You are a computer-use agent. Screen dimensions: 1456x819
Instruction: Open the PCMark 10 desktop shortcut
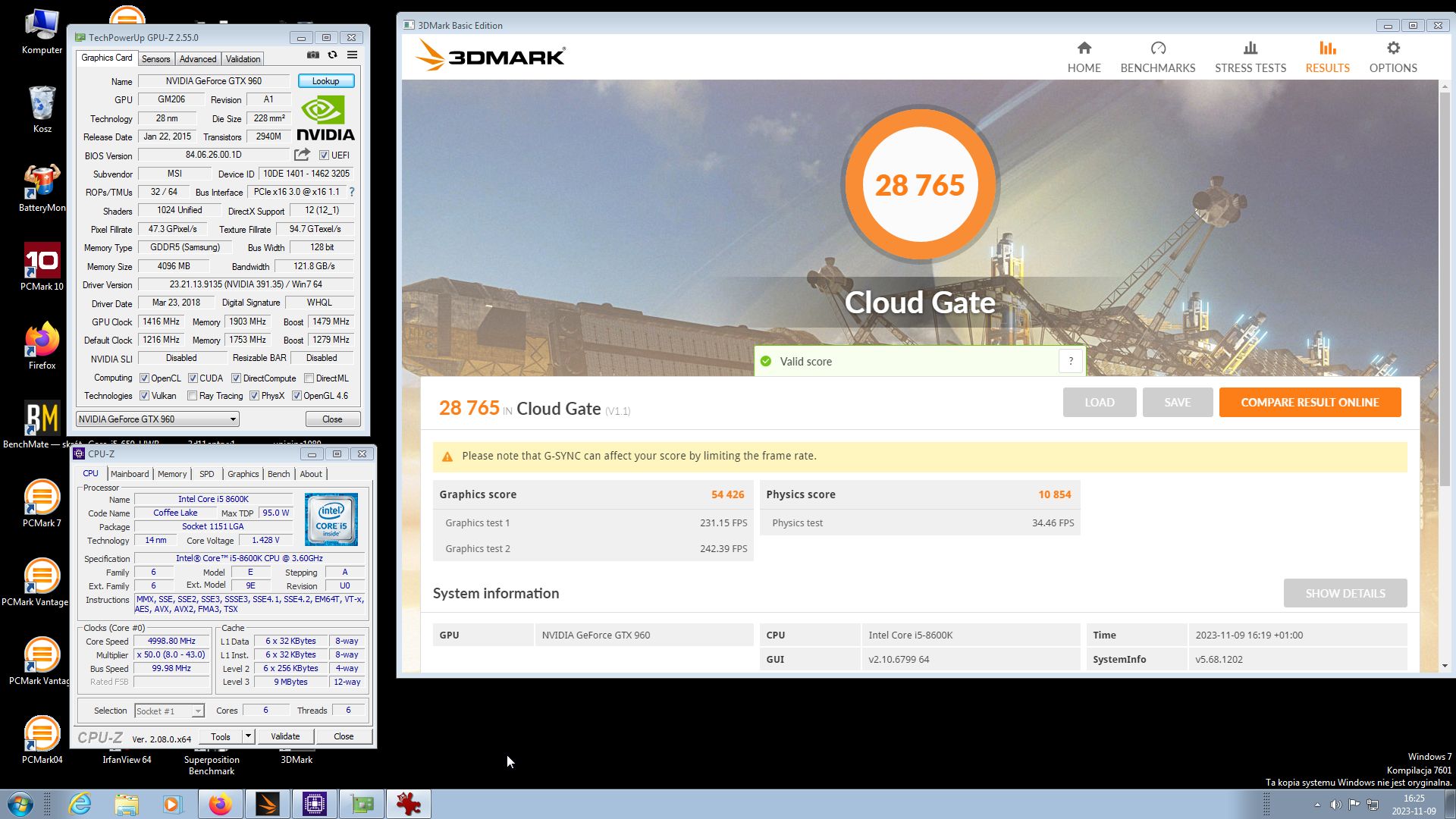[x=42, y=267]
